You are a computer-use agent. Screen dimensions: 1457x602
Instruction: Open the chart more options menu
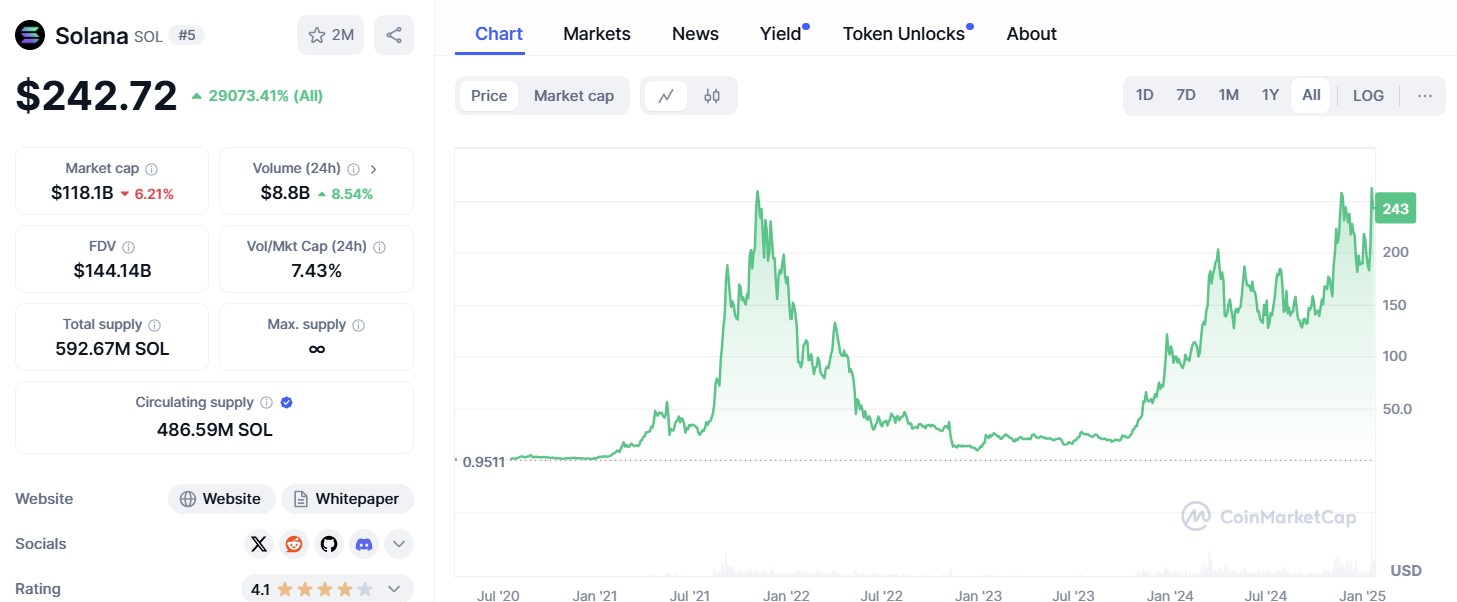coord(1425,96)
